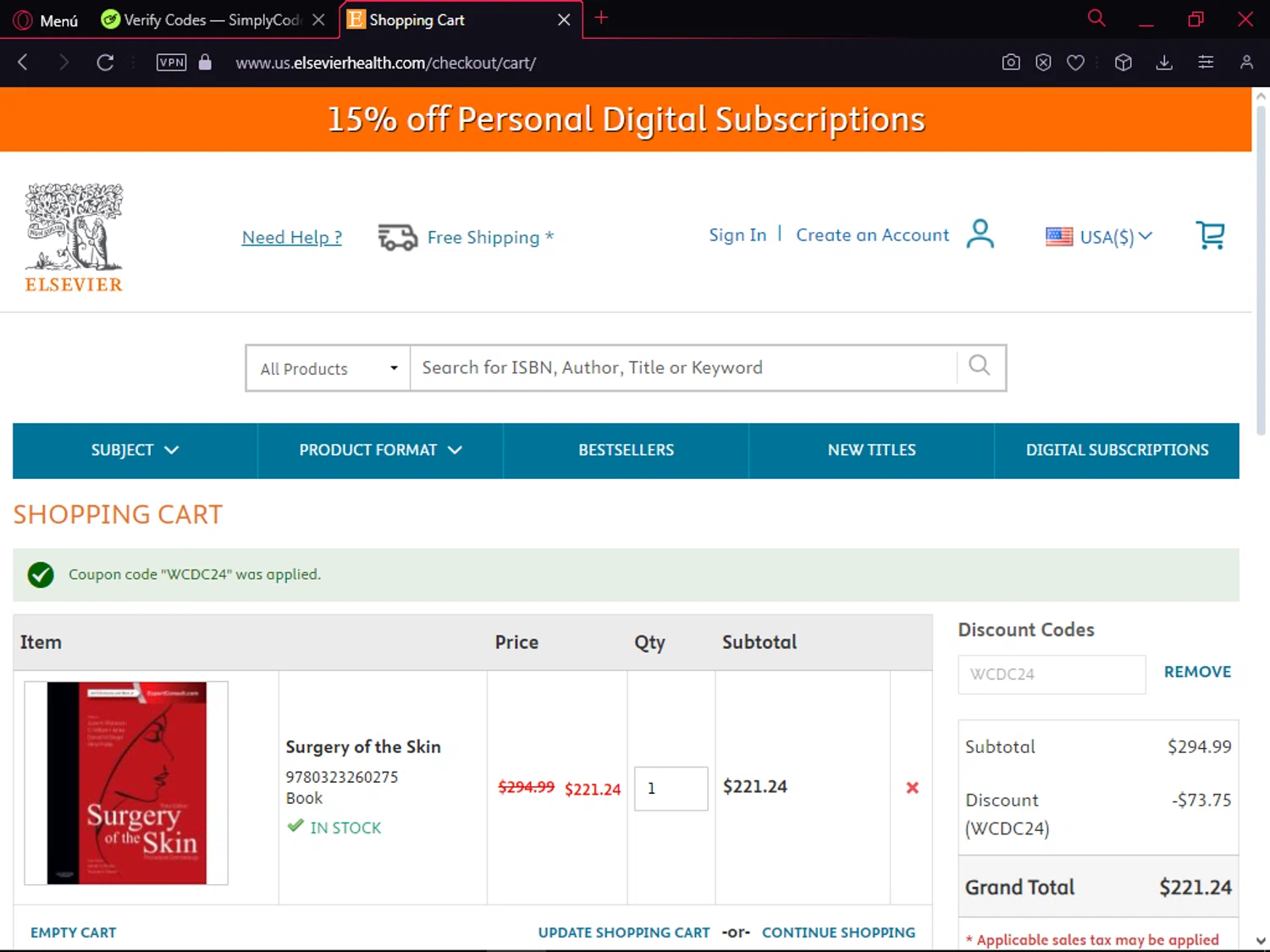Click the ISBN 9780323260275 text
The width and height of the screenshot is (1270, 952).
341,777
